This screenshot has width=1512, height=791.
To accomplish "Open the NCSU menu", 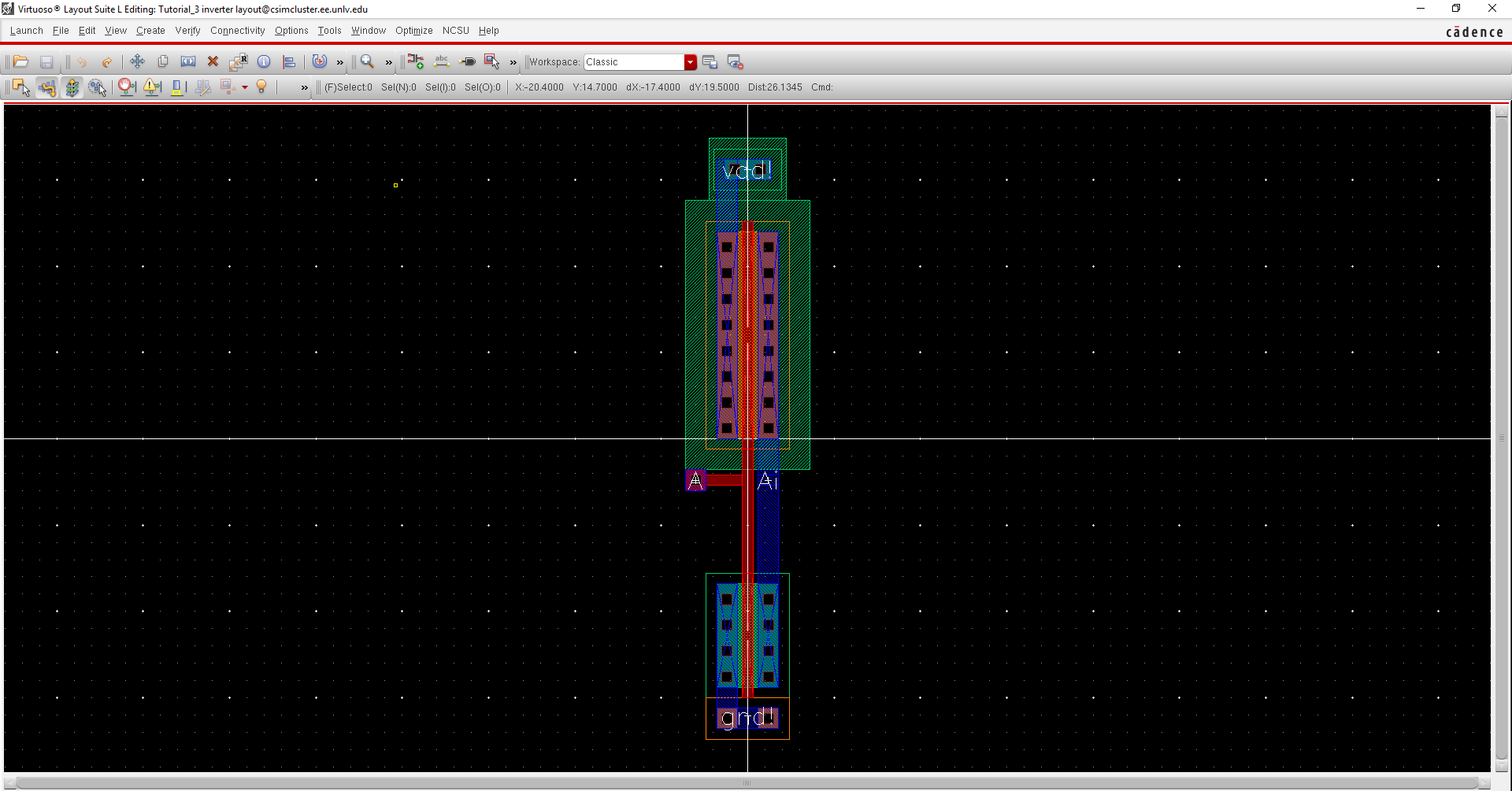I will pos(455,31).
